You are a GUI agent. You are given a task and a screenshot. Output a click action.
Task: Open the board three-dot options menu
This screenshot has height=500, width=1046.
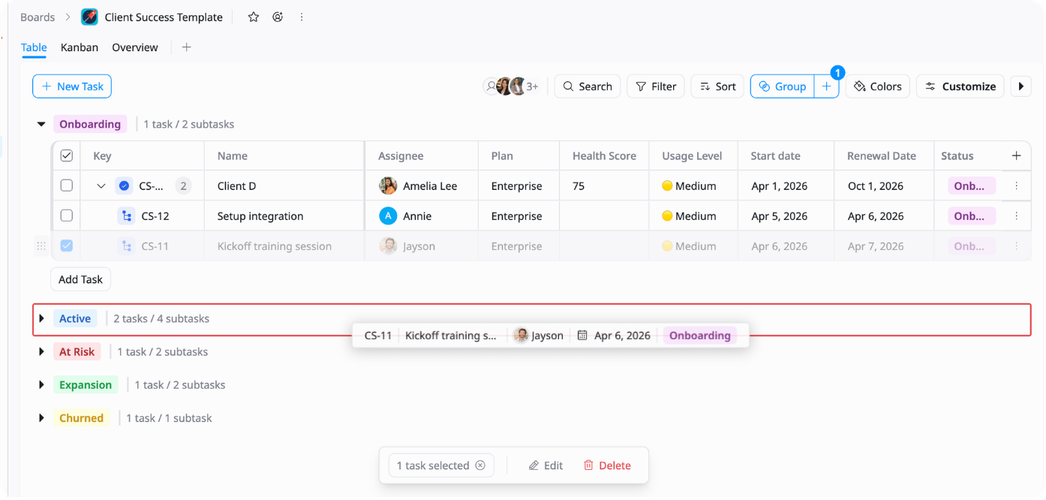coord(302,17)
